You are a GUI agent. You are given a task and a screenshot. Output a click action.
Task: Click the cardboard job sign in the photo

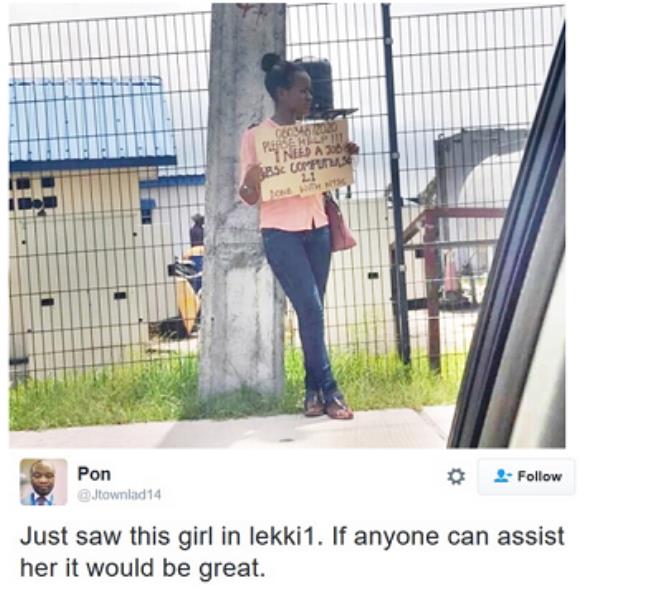tap(303, 161)
